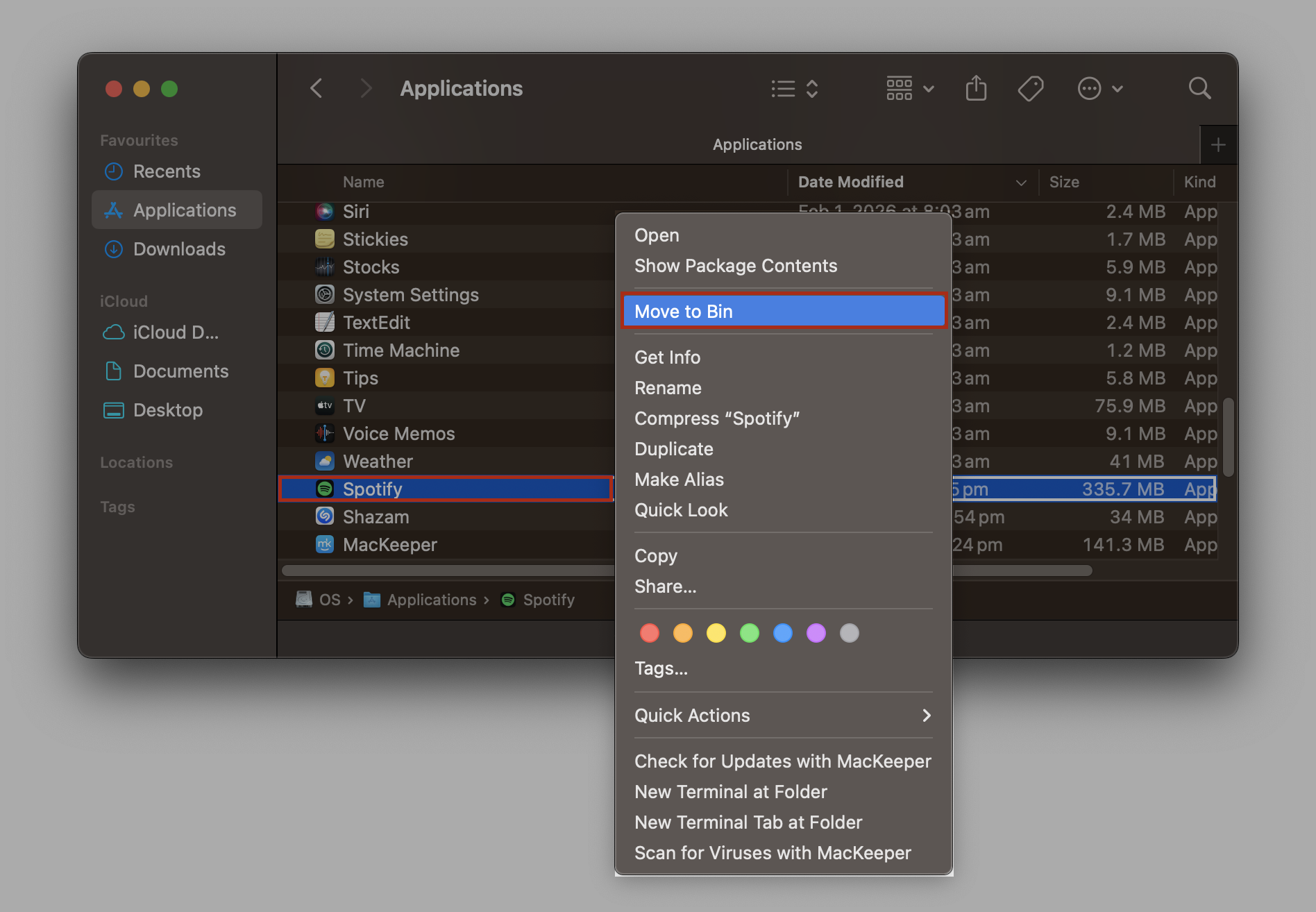Choose New Terminal at Folder

point(784,792)
